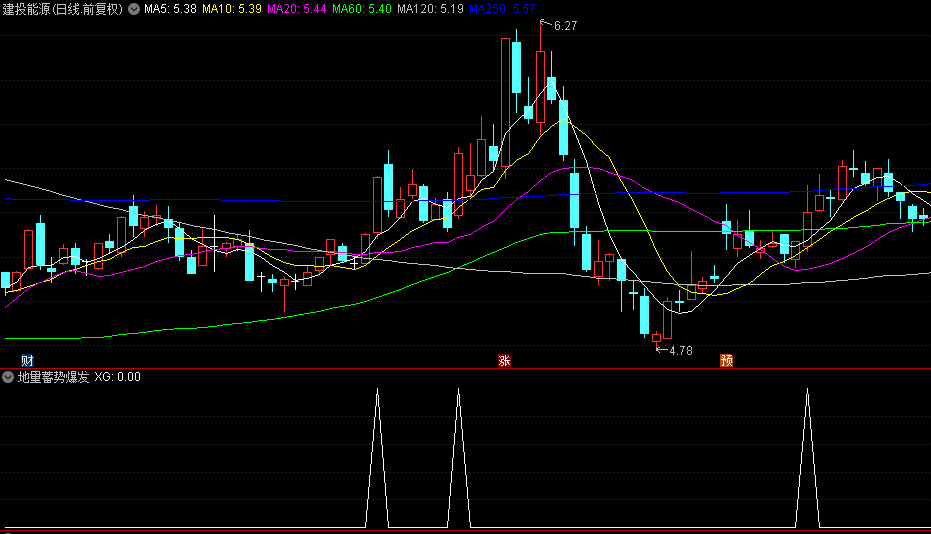Select the magenta MA20 label
This screenshot has width=931, height=534.
pyautogui.click(x=297, y=9)
